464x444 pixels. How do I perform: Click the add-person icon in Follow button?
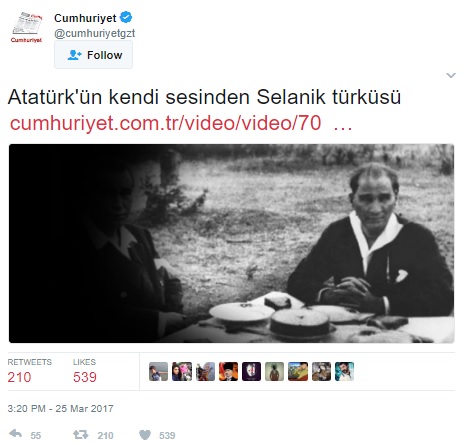[x=74, y=55]
